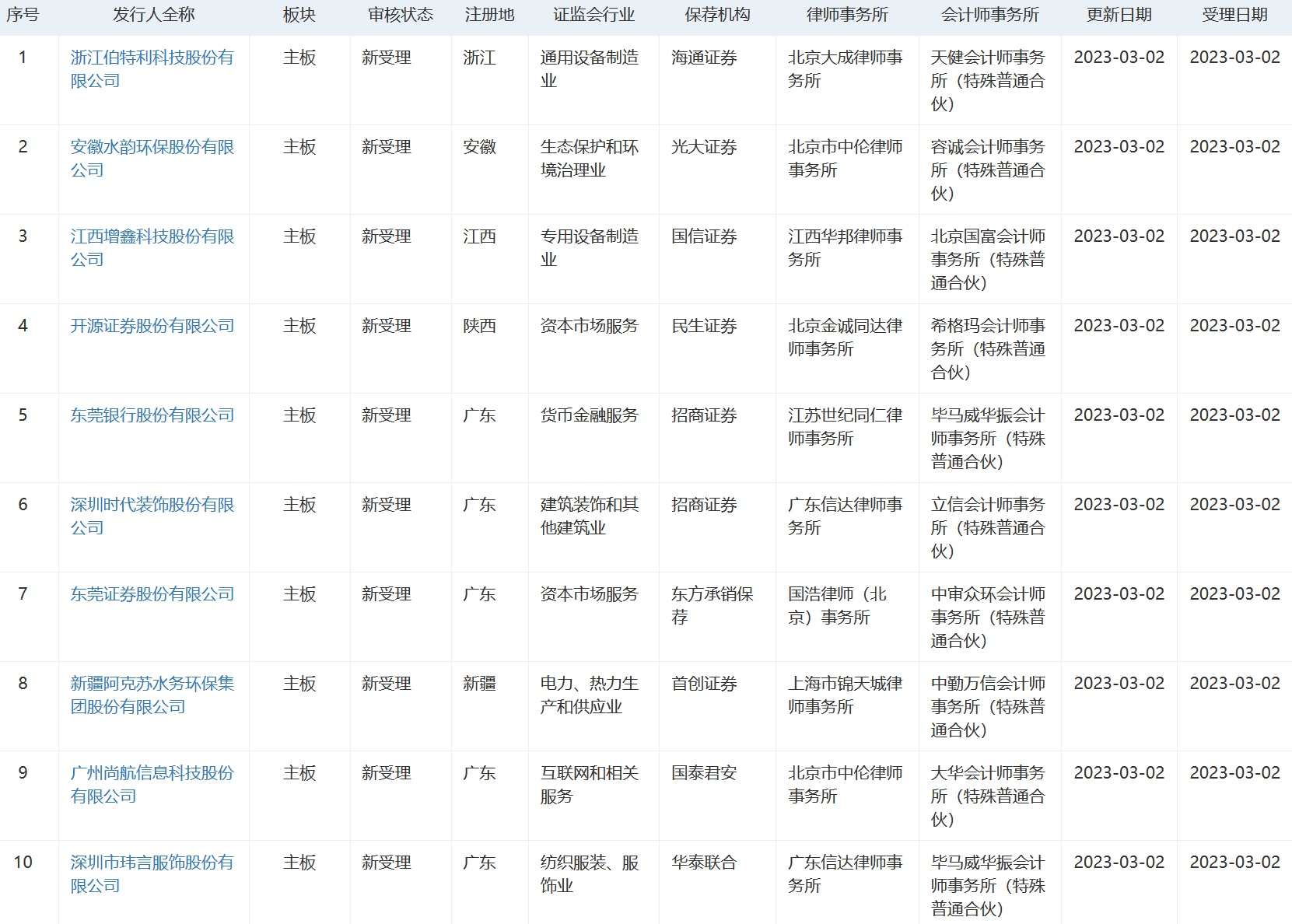This screenshot has height=924, width=1292.
Task: Click the 更新日期 column header
Action: point(1119,15)
